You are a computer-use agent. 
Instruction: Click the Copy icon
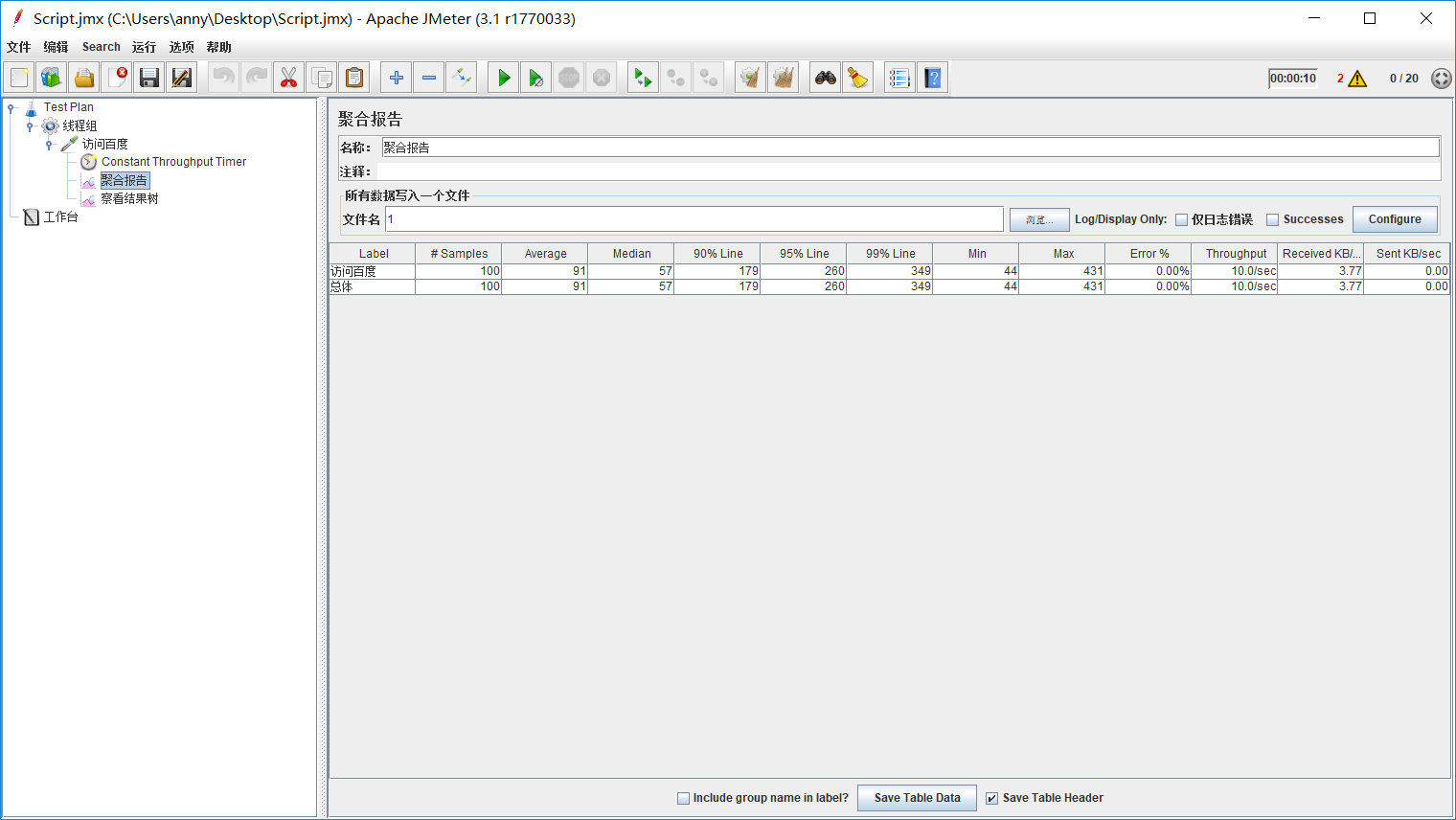click(321, 78)
